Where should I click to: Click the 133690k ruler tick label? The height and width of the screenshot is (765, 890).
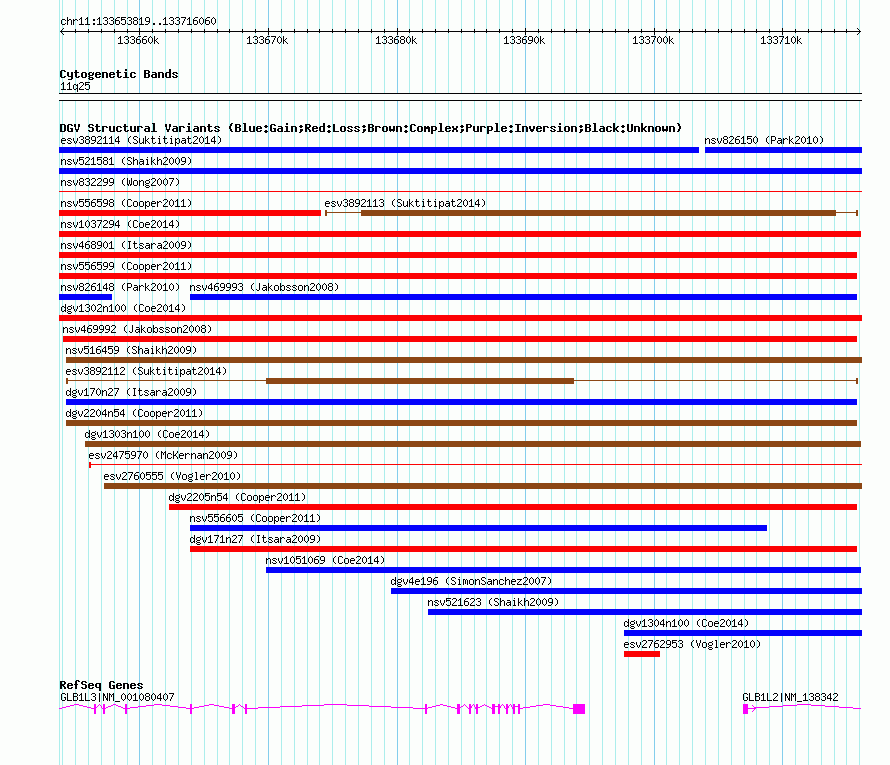[524, 40]
